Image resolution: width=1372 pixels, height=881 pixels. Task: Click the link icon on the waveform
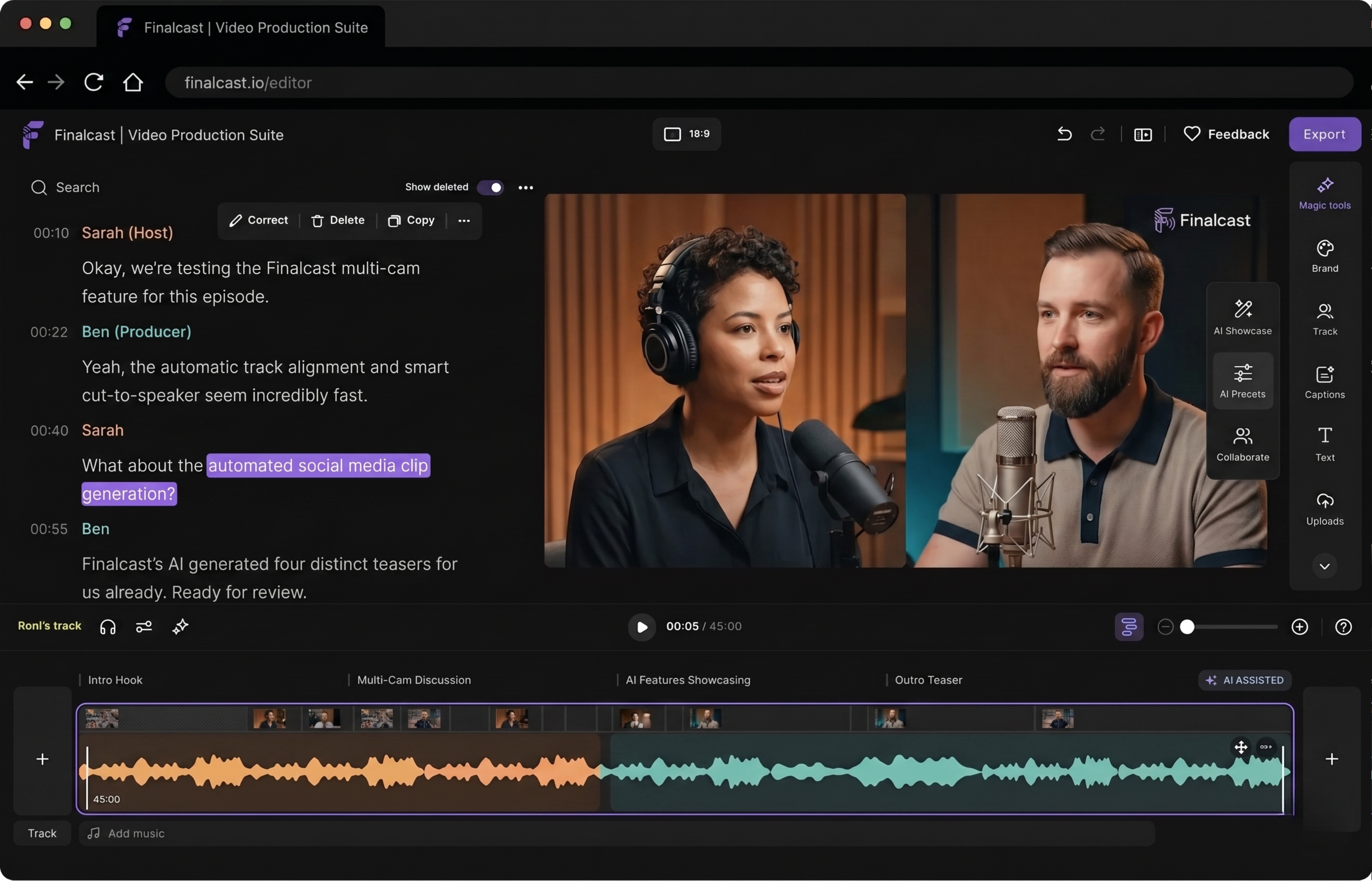coord(1266,747)
